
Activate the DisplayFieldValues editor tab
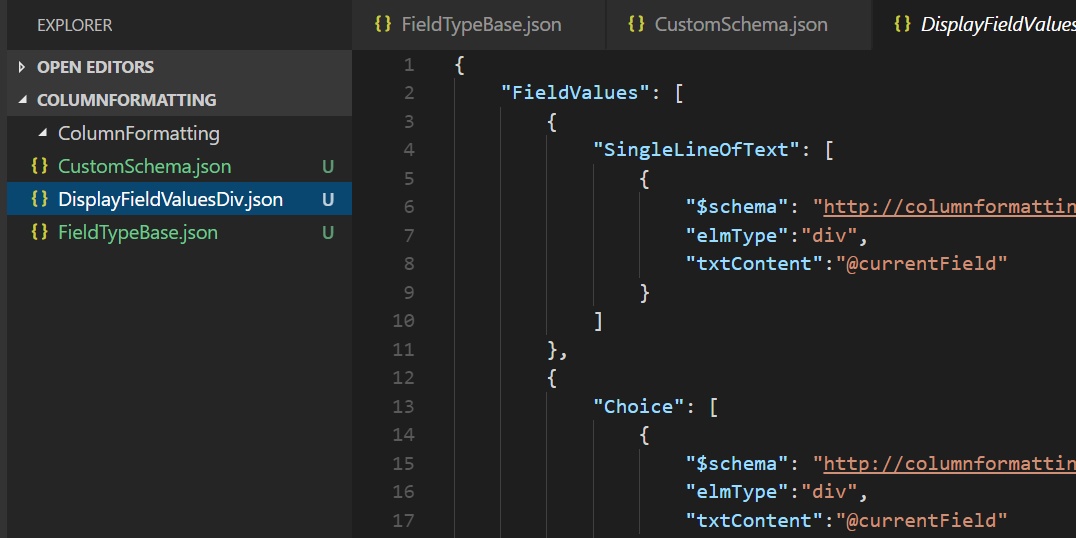(974, 25)
